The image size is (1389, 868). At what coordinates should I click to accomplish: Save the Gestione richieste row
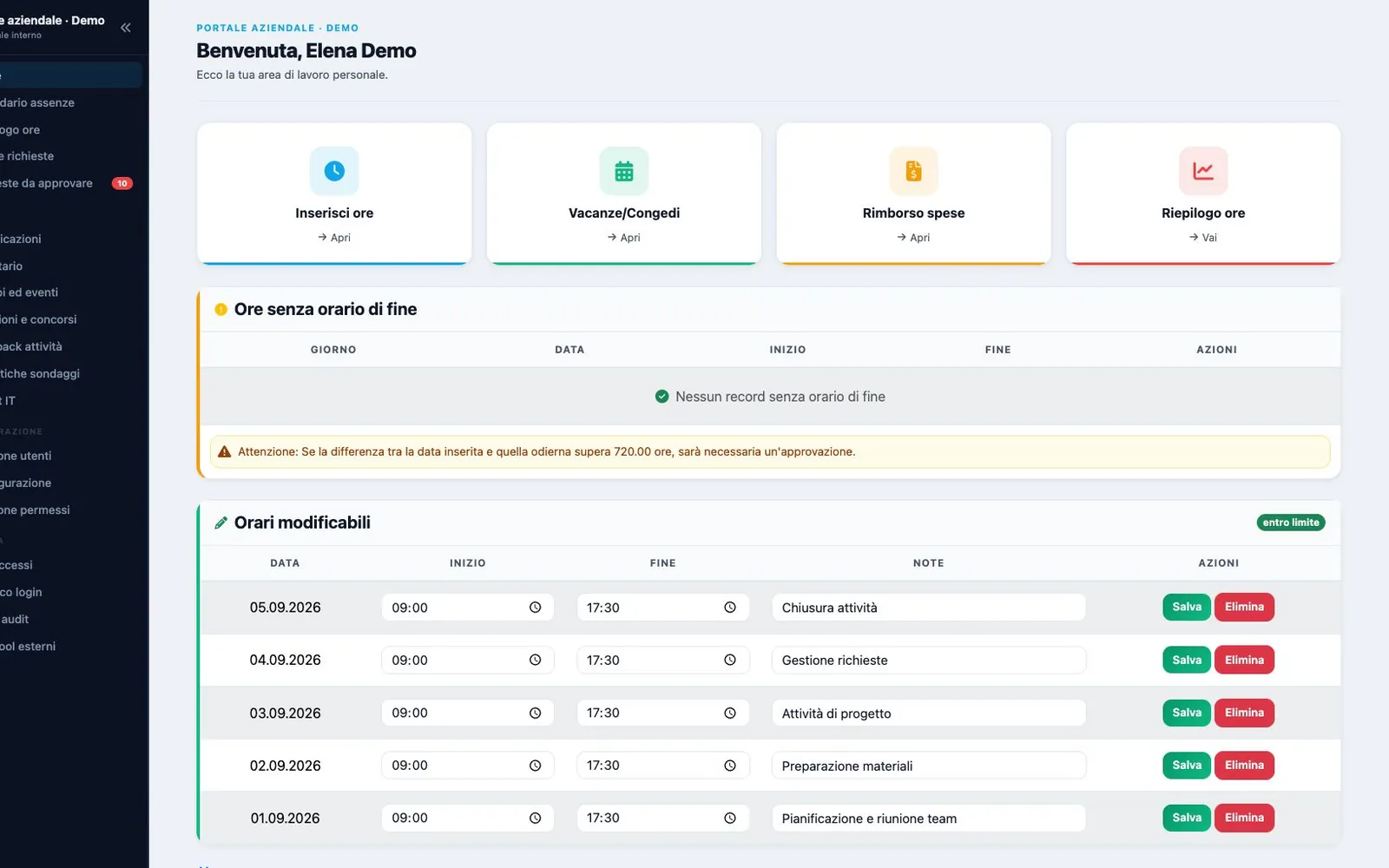pos(1187,660)
